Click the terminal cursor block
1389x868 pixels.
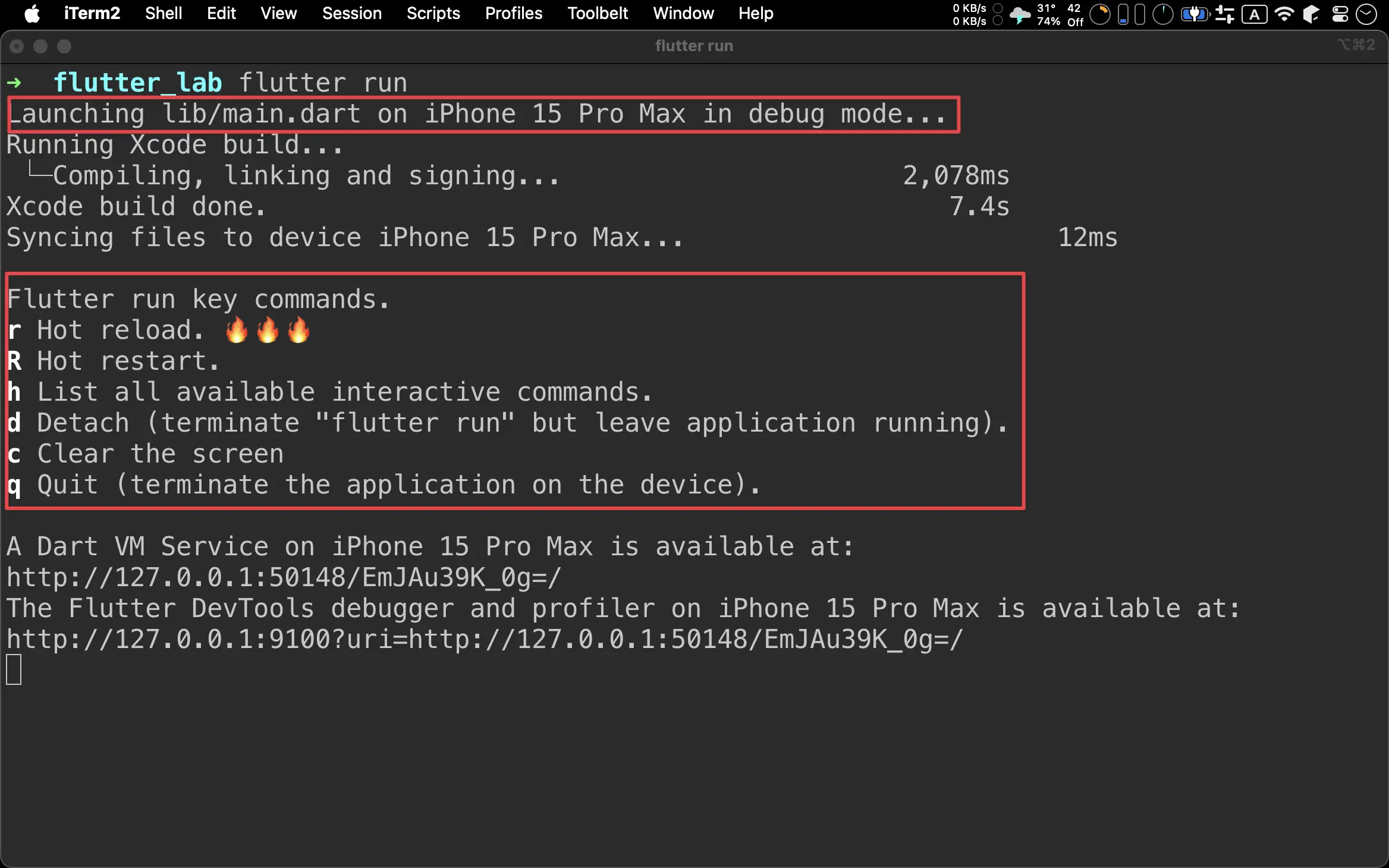click(x=14, y=670)
